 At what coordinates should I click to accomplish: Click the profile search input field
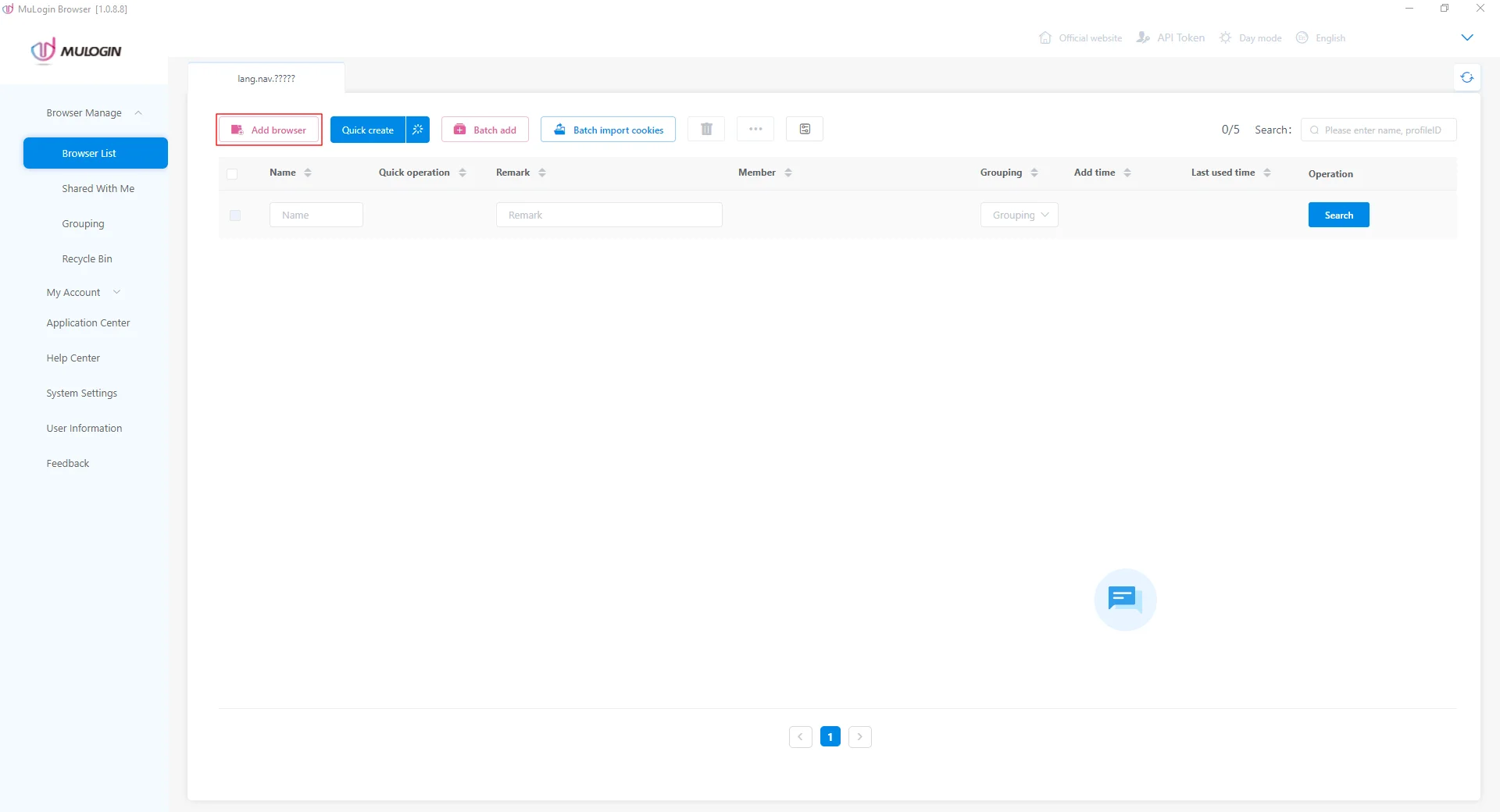(x=1382, y=130)
